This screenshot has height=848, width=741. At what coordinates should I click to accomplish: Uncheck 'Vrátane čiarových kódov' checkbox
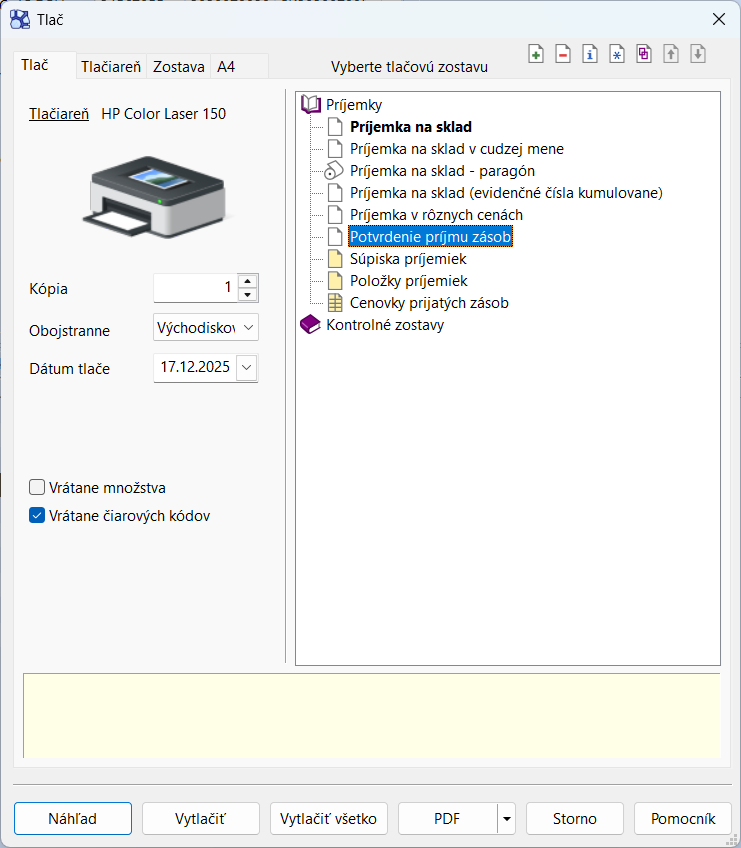pos(38,516)
